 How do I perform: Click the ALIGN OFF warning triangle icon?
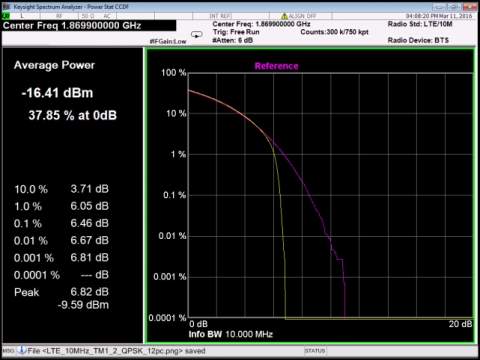(284, 16)
